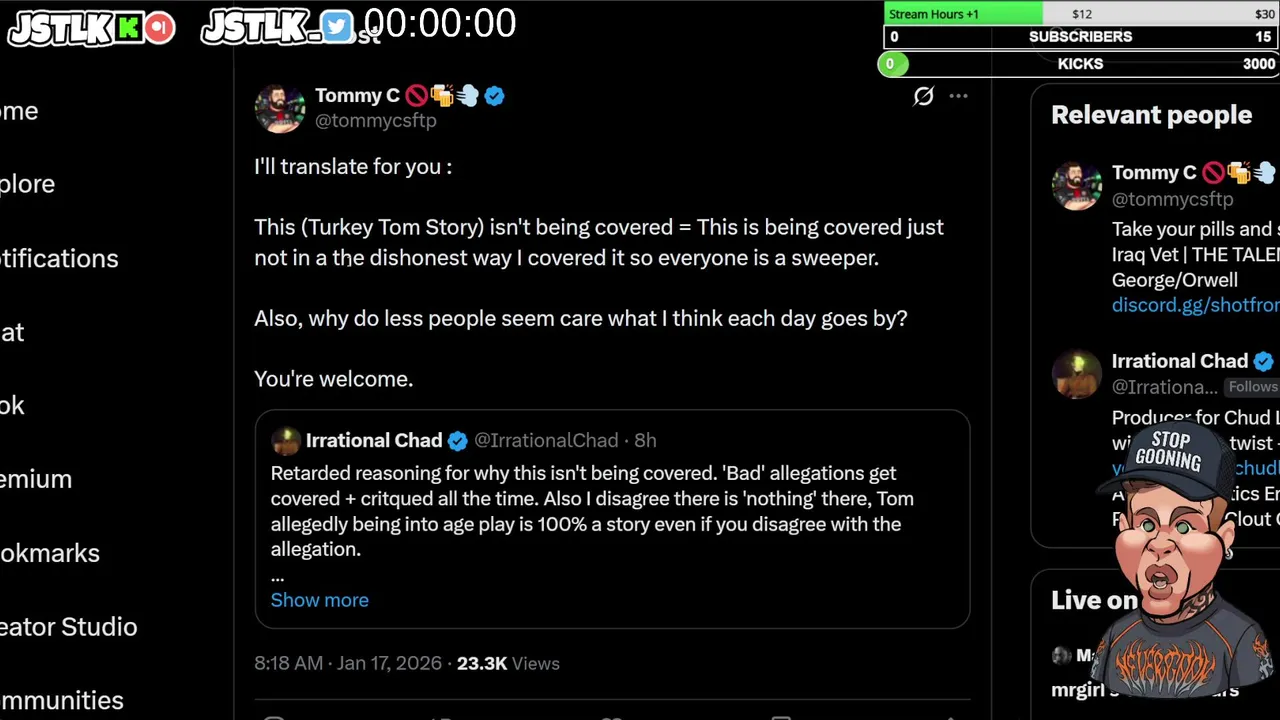The width and height of the screenshot is (1280, 720).
Task: Click Irrational Chad's avatar in Relevant people
Action: [x=1076, y=375]
